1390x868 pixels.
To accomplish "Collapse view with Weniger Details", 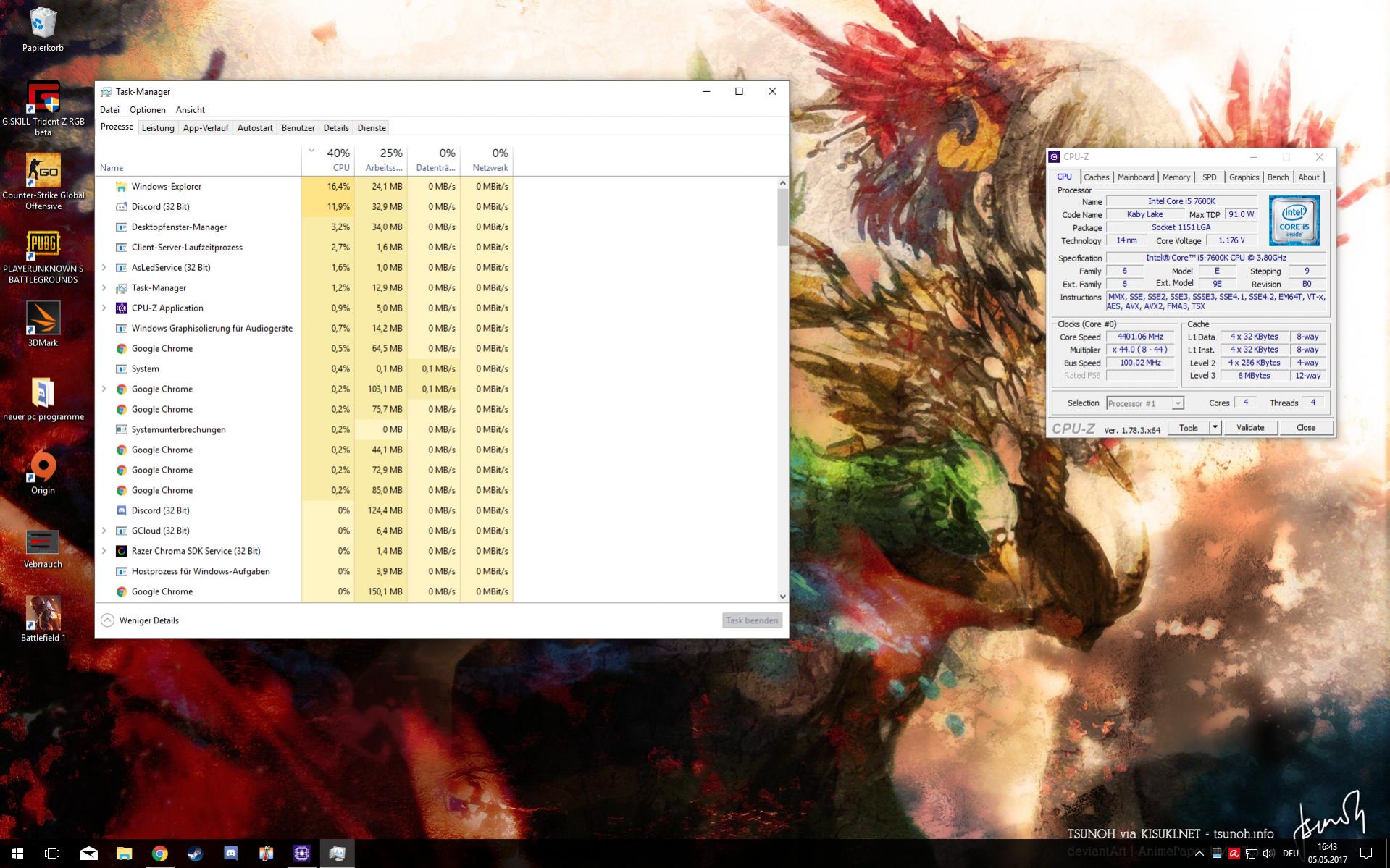I will tap(140, 620).
